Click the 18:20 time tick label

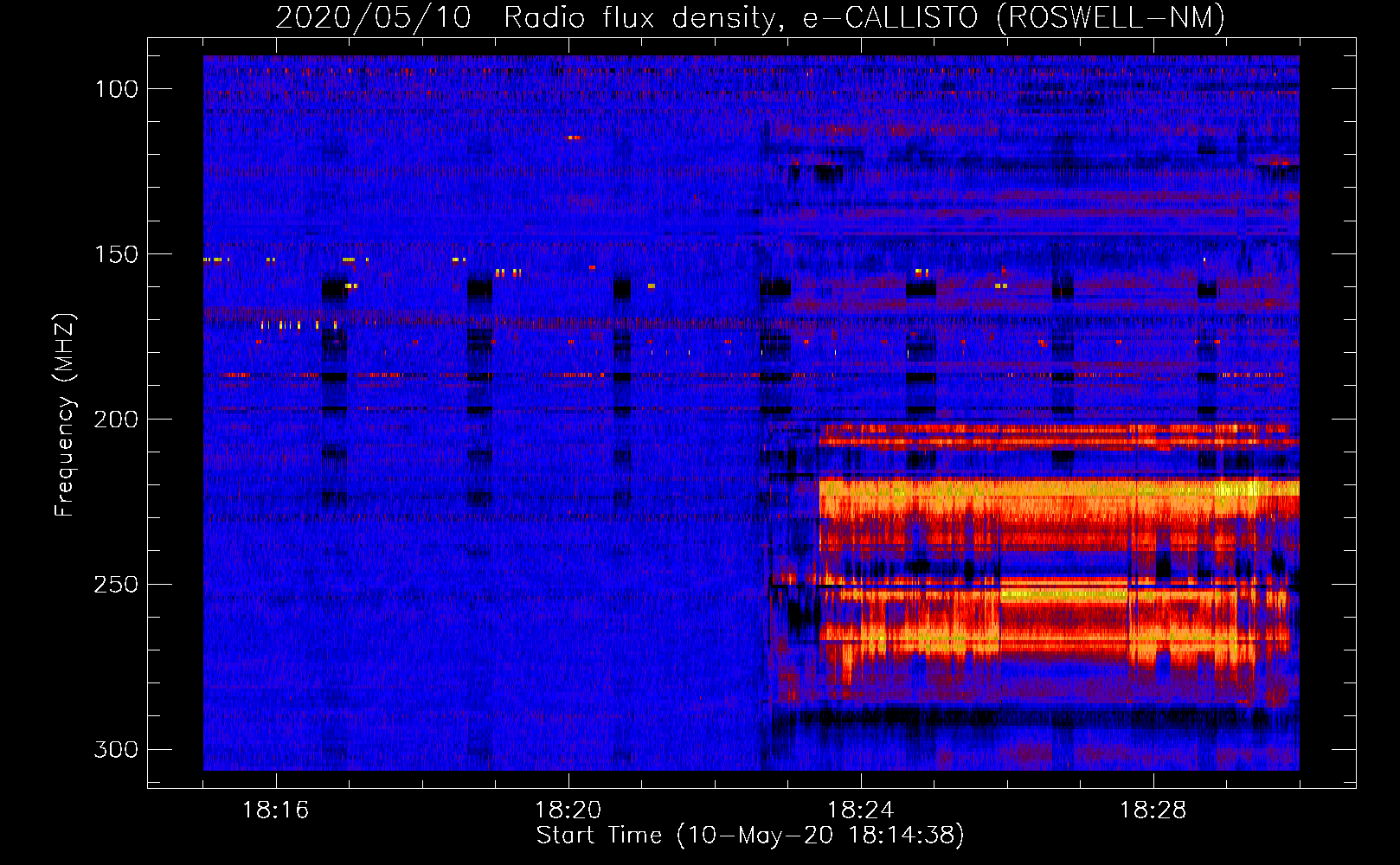[x=568, y=811]
